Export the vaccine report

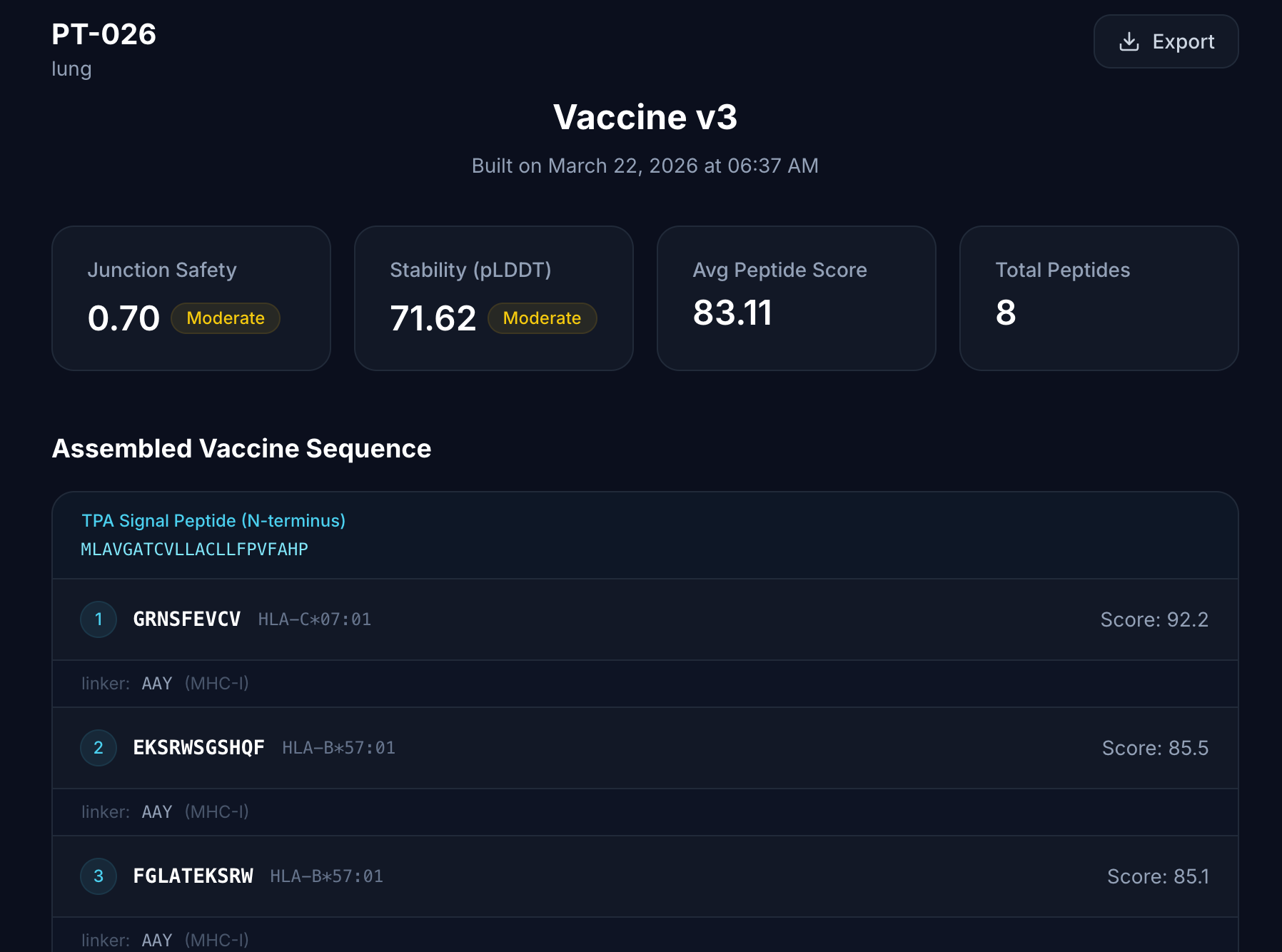[1166, 41]
